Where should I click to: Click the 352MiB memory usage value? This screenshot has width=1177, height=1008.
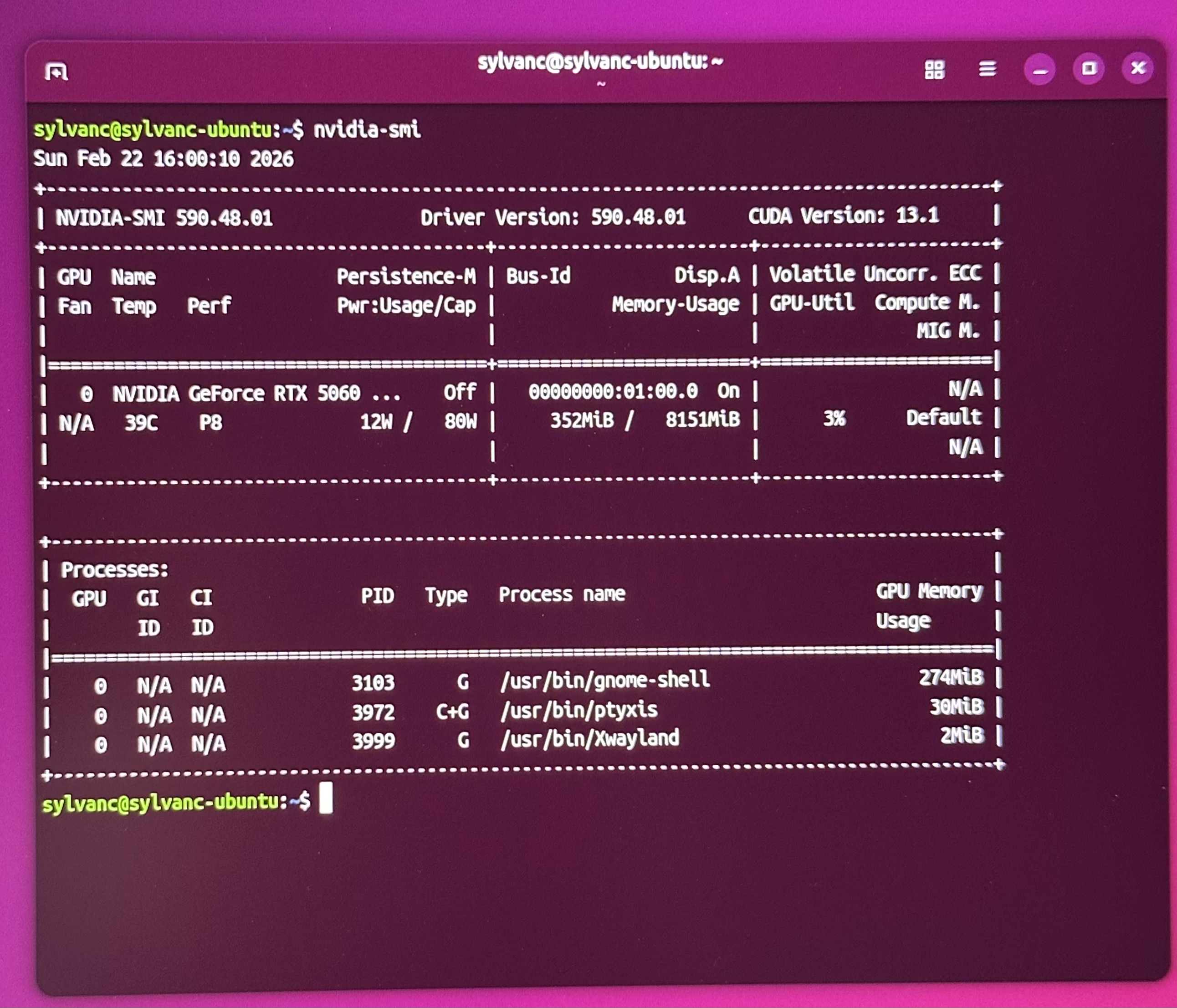click(582, 420)
